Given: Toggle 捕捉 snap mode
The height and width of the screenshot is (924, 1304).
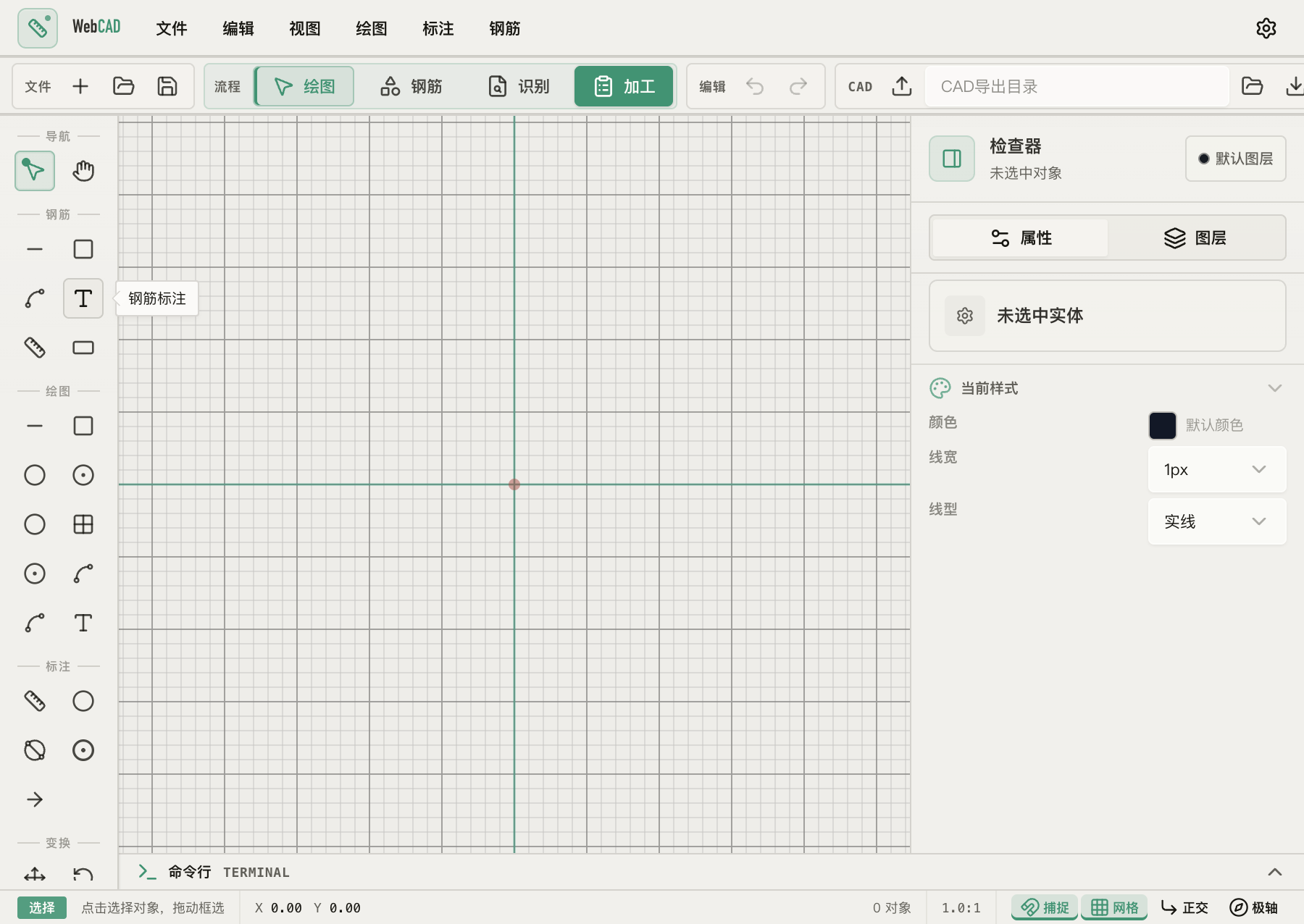Looking at the screenshot, I should click(1045, 907).
